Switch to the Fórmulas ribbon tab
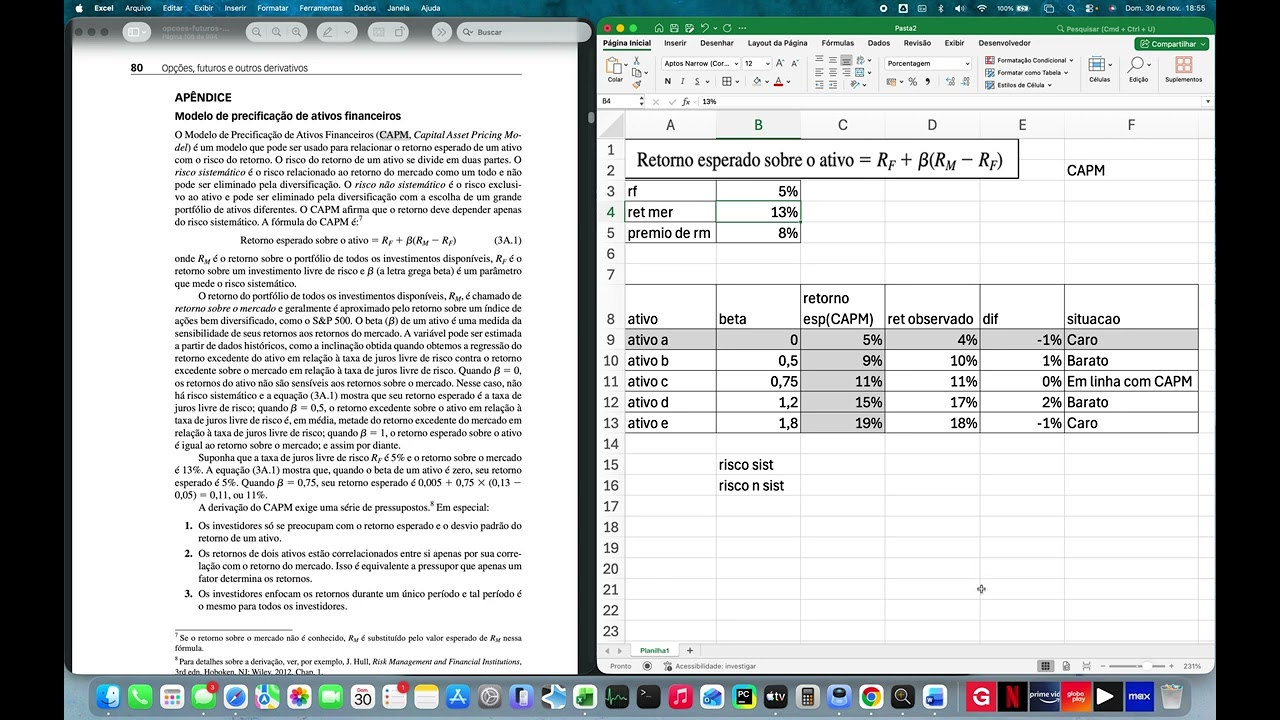The height and width of the screenshot is (720, 1280). [838, 43]
